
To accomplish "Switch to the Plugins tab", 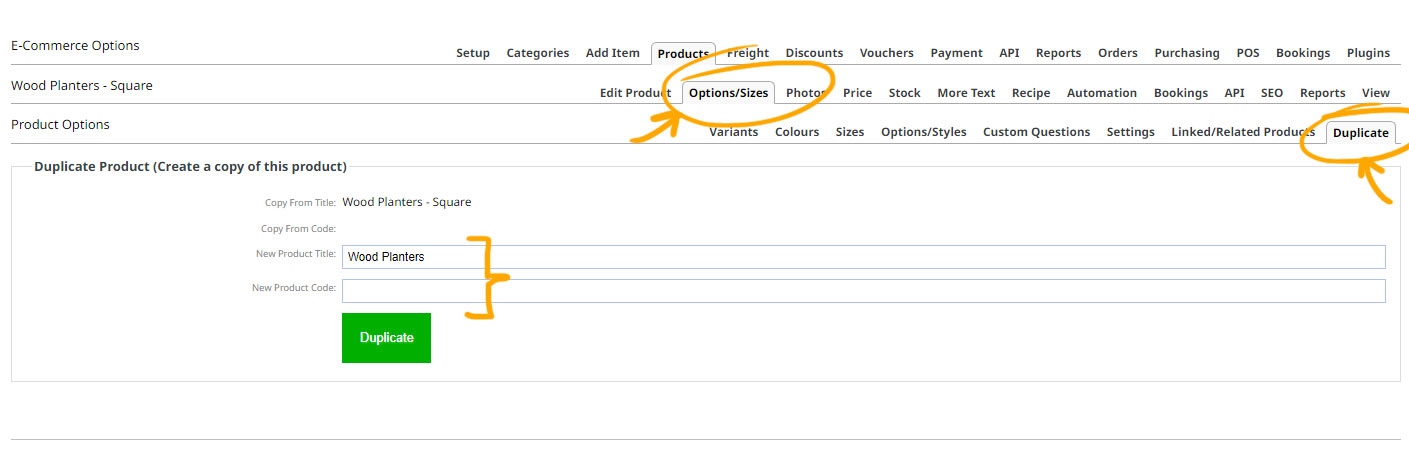I will pos(1368,53).
